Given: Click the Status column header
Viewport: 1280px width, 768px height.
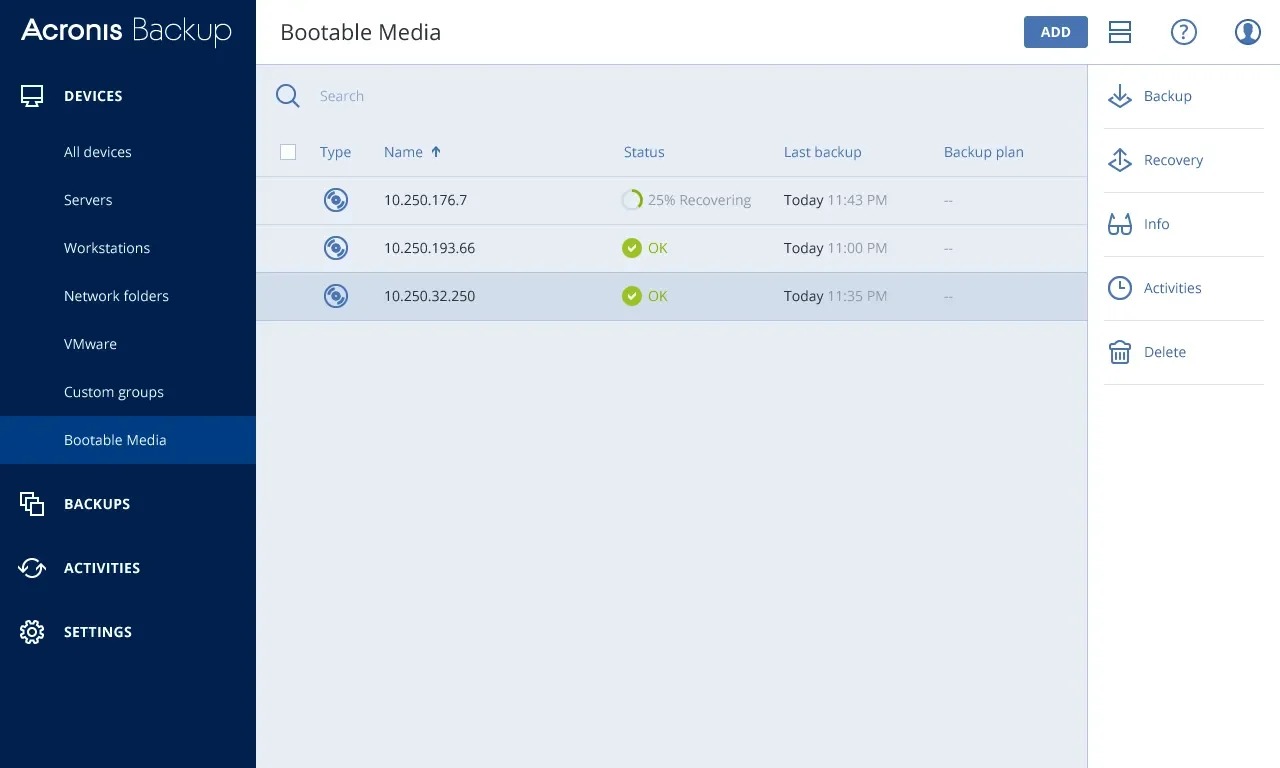Looking at the screenshot, I should click(x=643, y=152).
